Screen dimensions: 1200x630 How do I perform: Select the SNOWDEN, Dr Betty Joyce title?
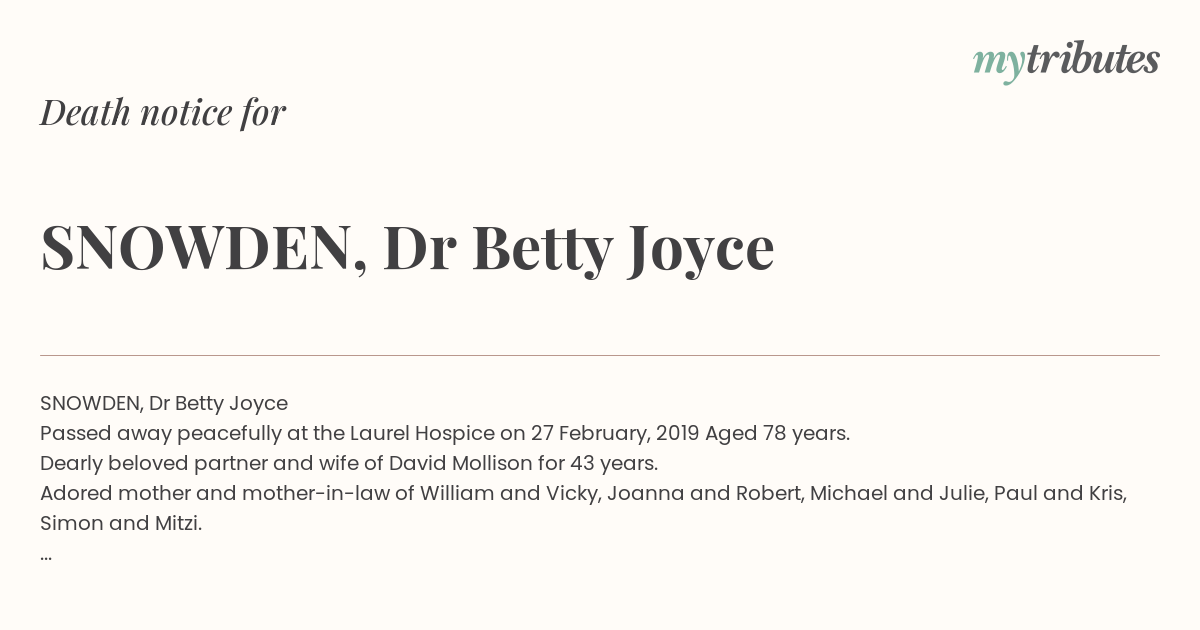407,248
